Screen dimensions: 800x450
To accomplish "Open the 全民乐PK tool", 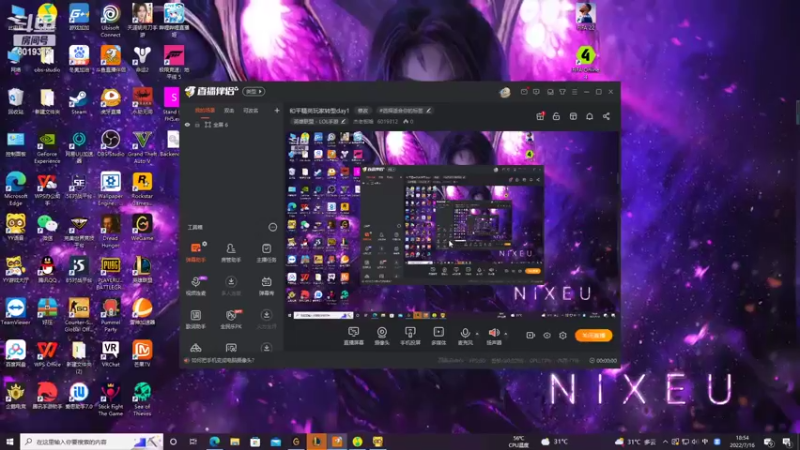I will 231,319.
